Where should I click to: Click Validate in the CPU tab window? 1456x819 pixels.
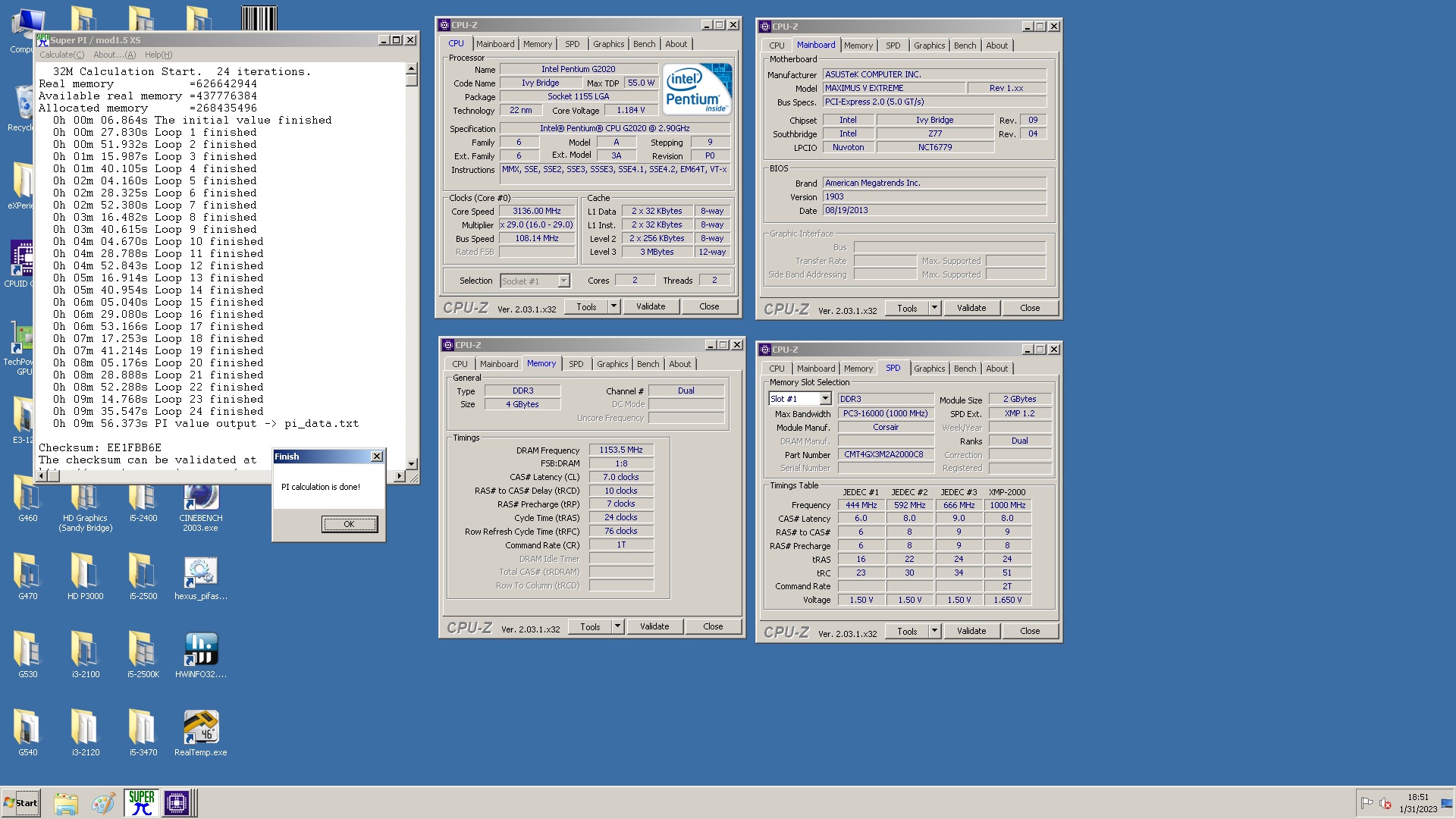[651, 306]
